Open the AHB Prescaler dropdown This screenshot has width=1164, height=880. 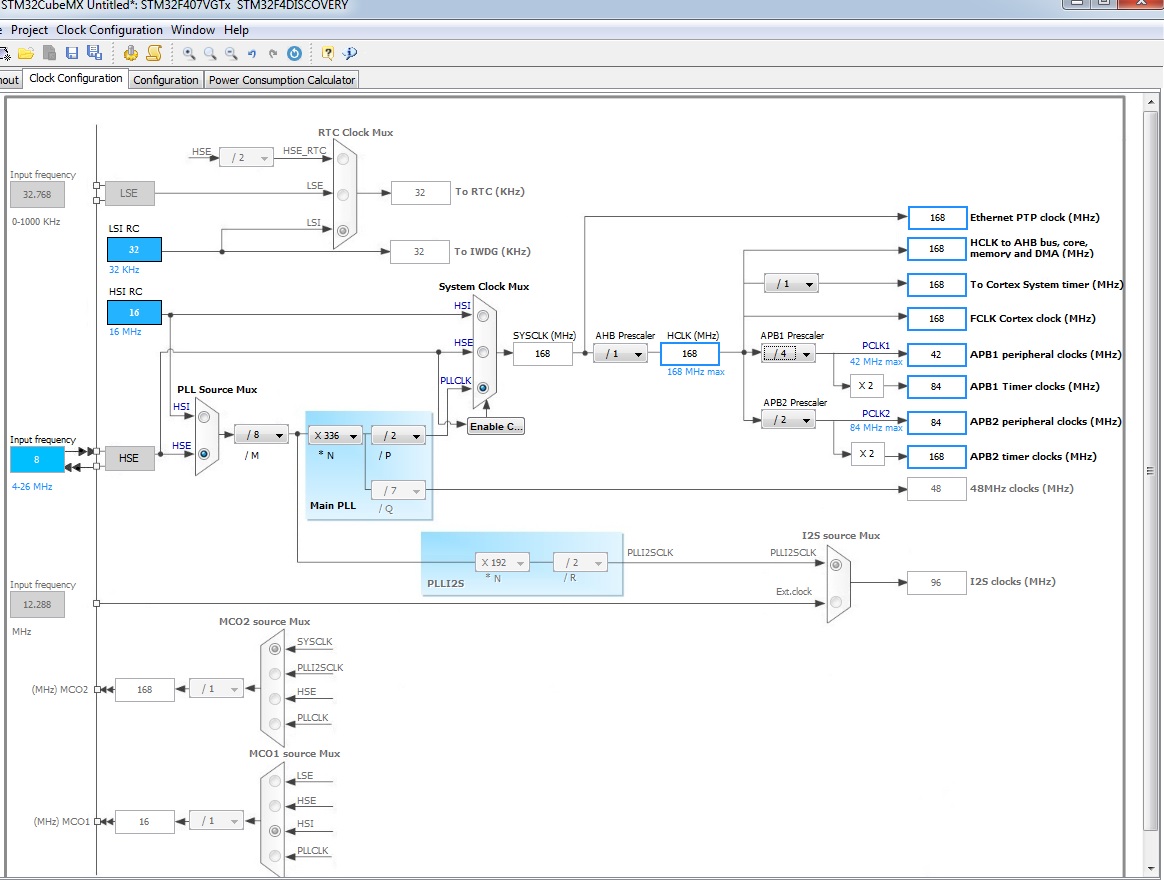click(x=621, y=354)
